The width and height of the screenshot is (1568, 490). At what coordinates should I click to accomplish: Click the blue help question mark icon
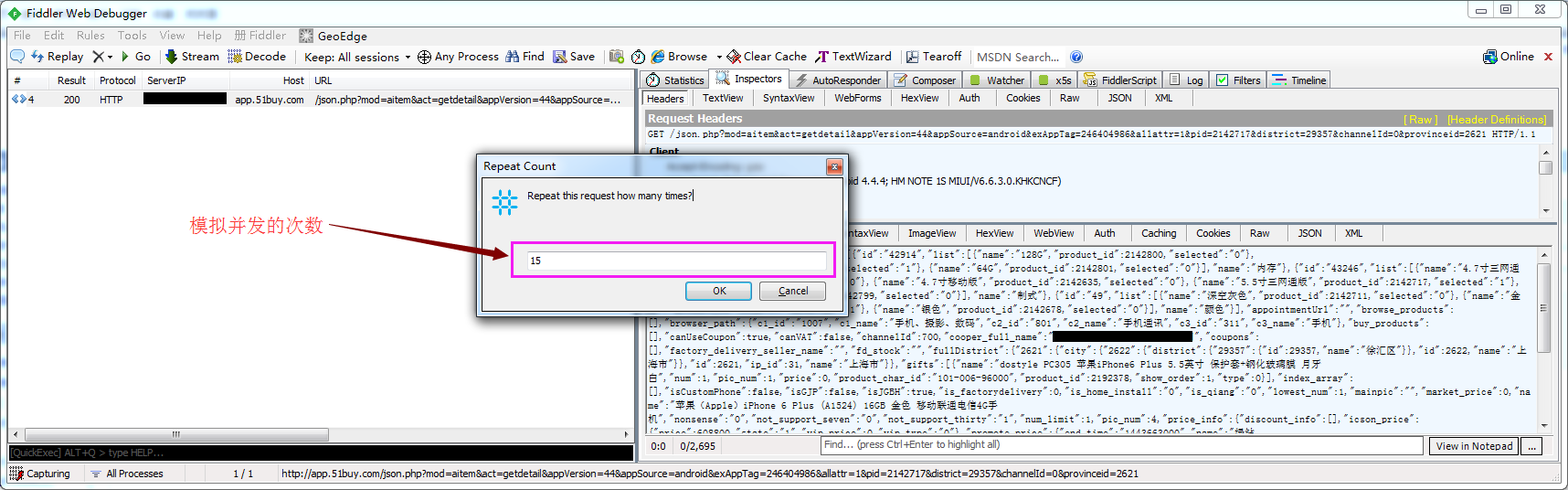(1076, 57)
